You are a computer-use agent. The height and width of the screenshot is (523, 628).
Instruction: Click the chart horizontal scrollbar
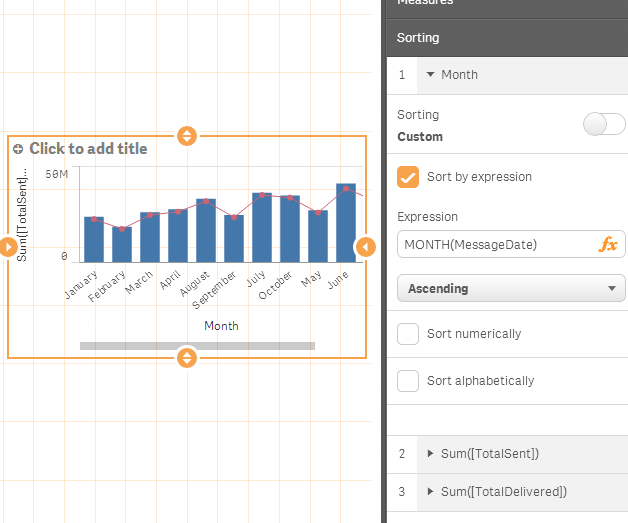[x=197, y=346]
